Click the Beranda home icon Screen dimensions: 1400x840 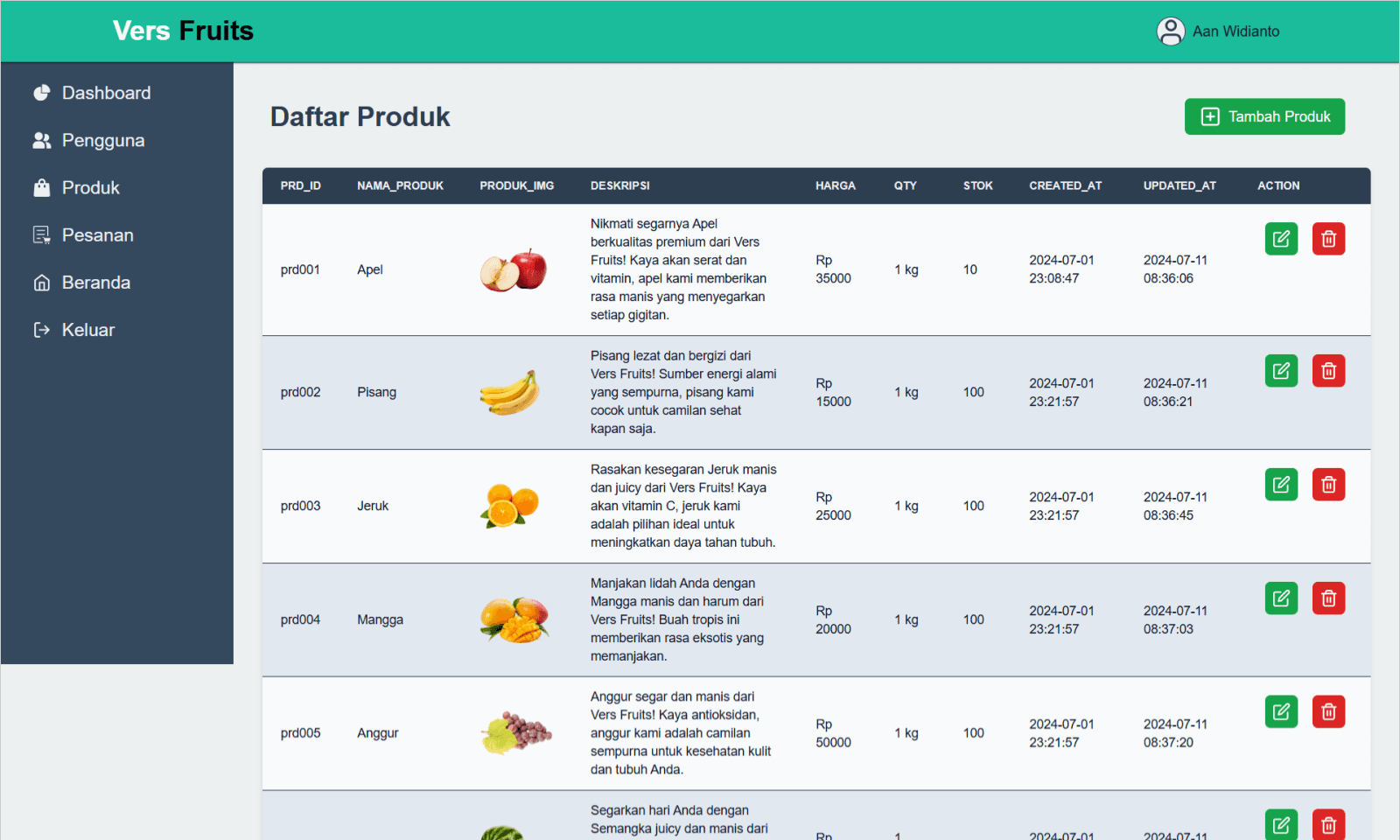(42, 282)
